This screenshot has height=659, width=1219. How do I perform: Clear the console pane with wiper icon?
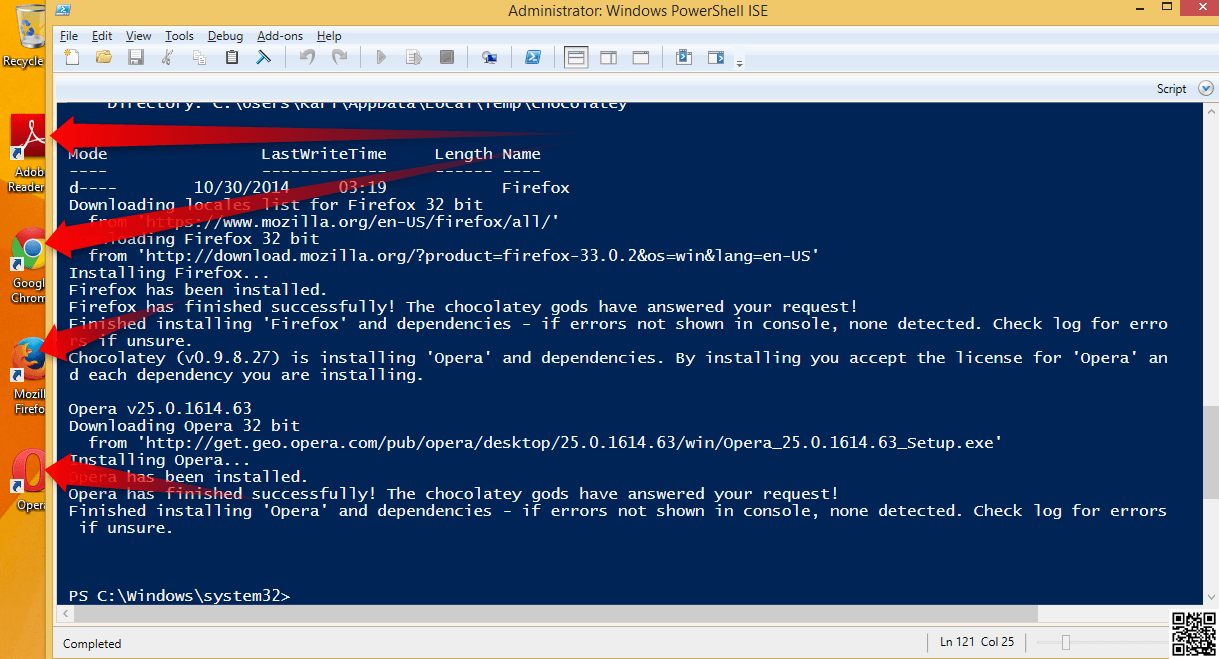(x=264, y=58)
